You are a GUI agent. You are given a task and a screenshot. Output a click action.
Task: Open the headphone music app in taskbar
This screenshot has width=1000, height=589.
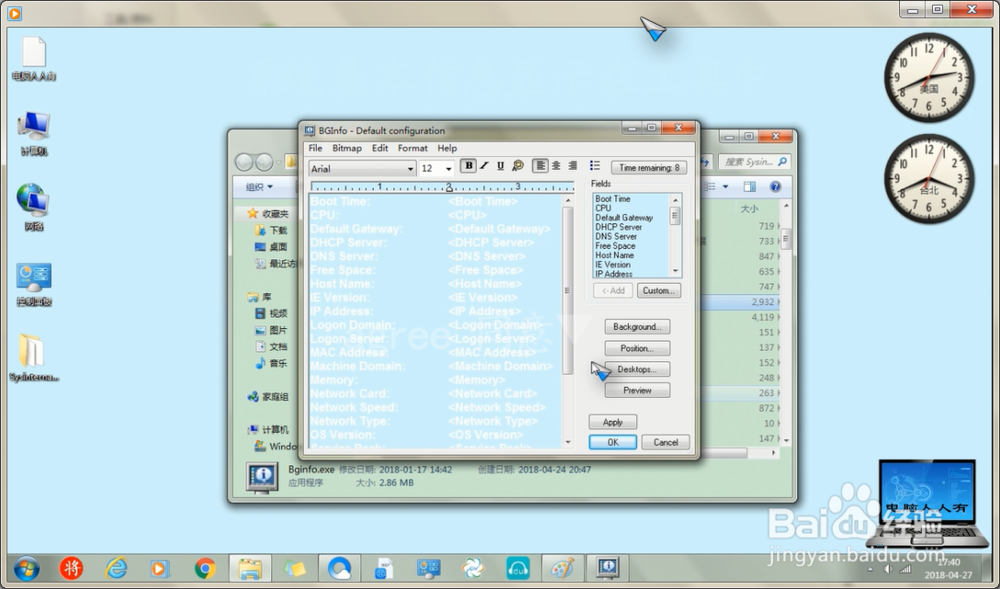click(518, 569)
